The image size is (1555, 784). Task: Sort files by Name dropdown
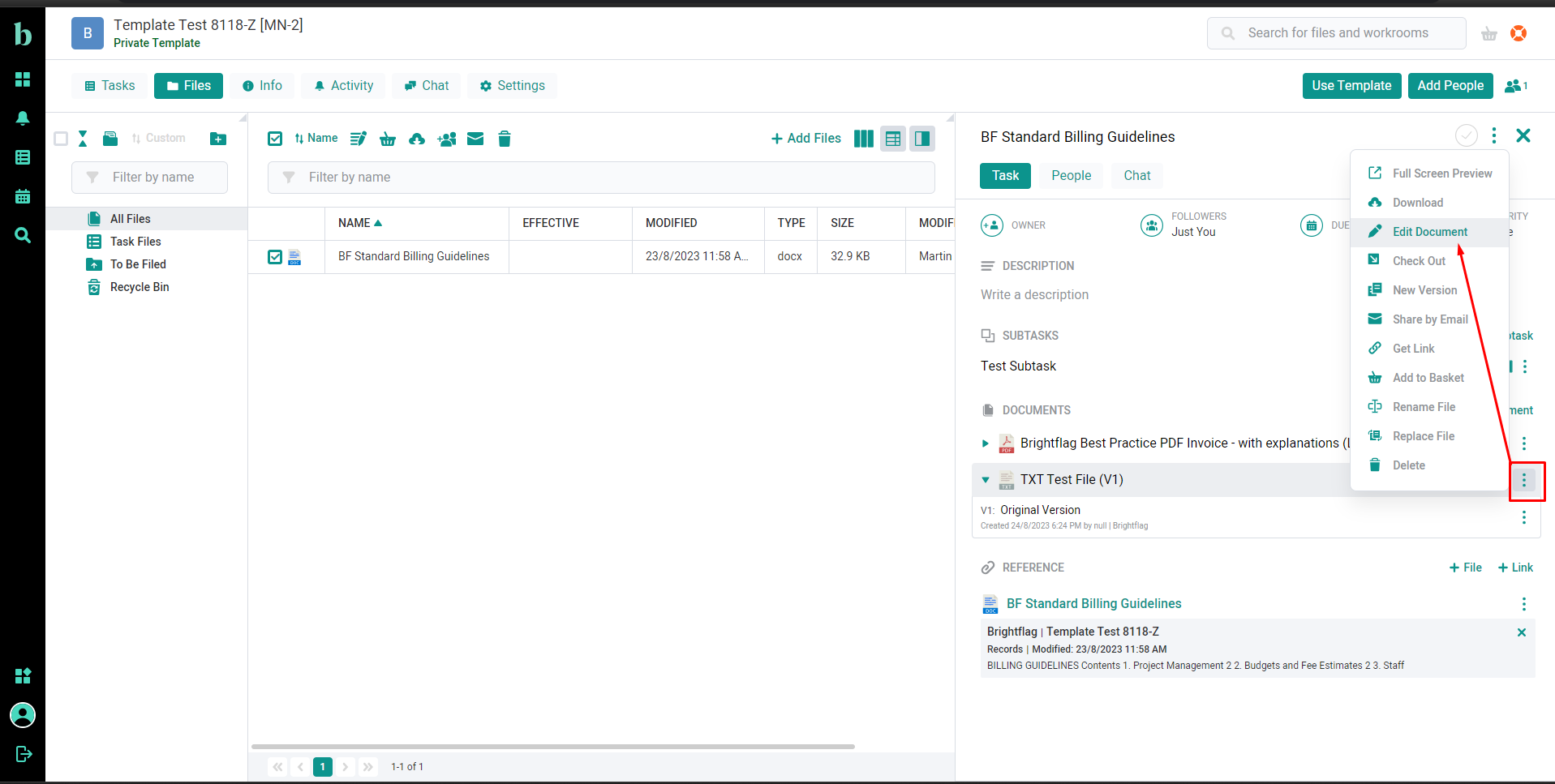(316, 139)
